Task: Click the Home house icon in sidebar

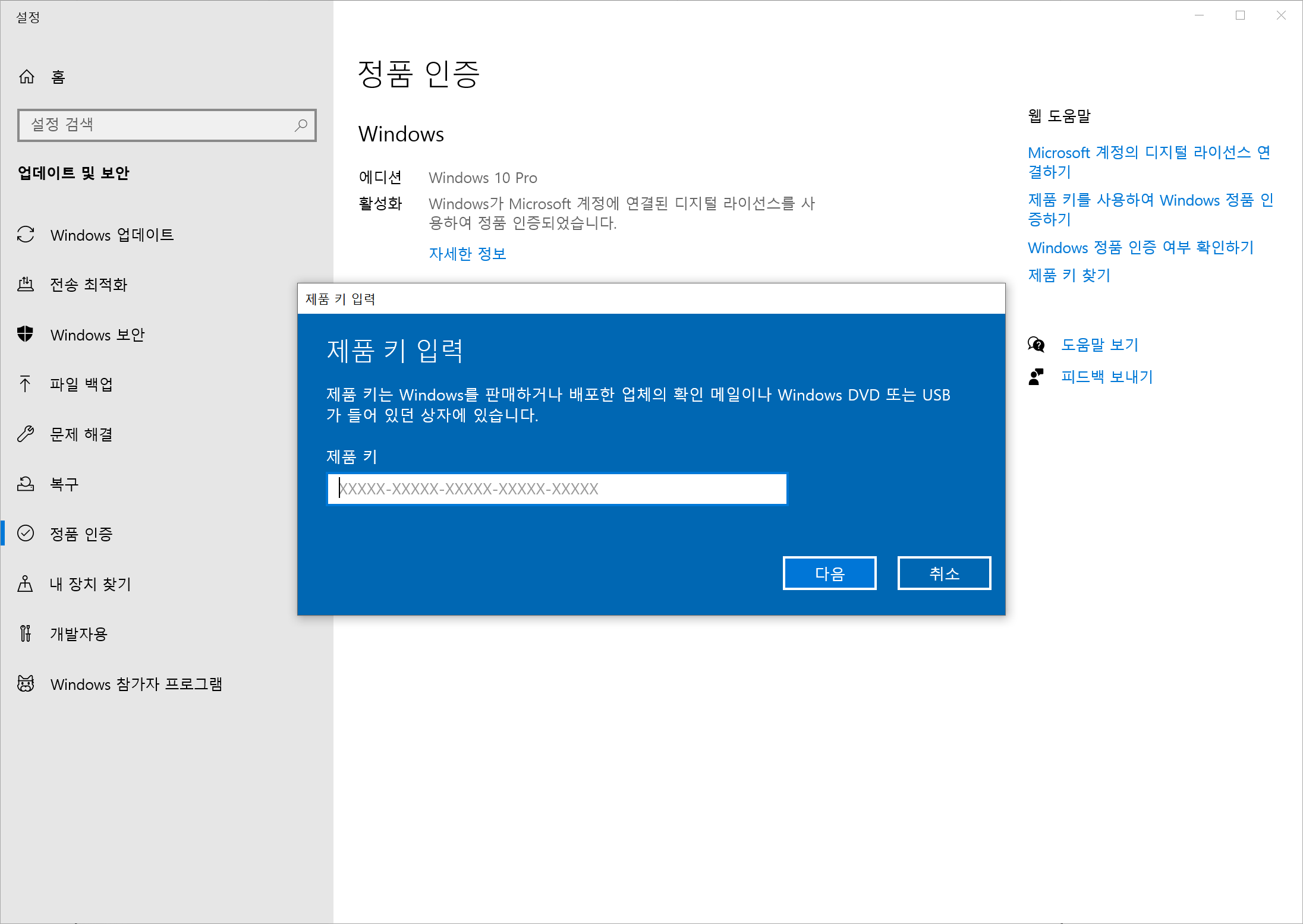Action: [27, 77]
